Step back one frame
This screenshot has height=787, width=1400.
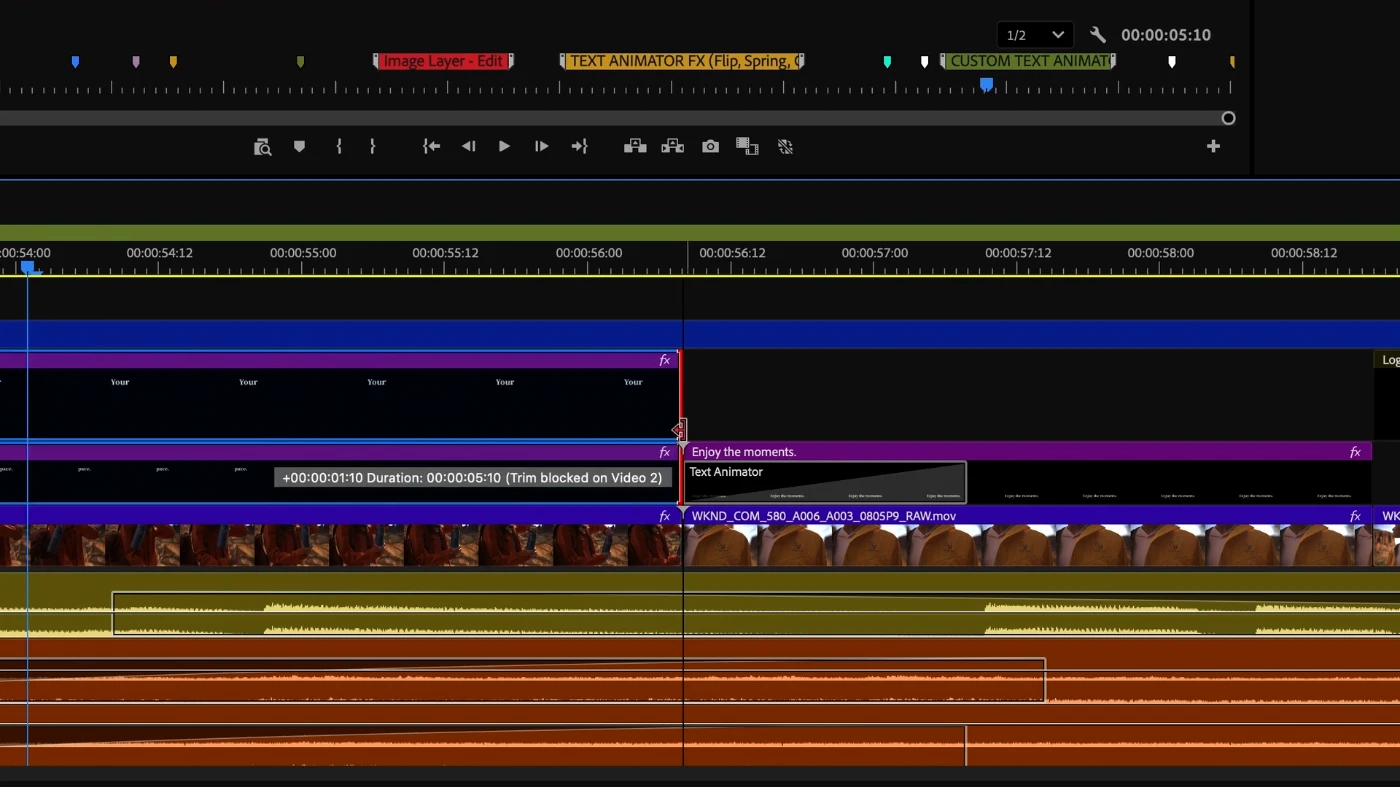point(468,147)
